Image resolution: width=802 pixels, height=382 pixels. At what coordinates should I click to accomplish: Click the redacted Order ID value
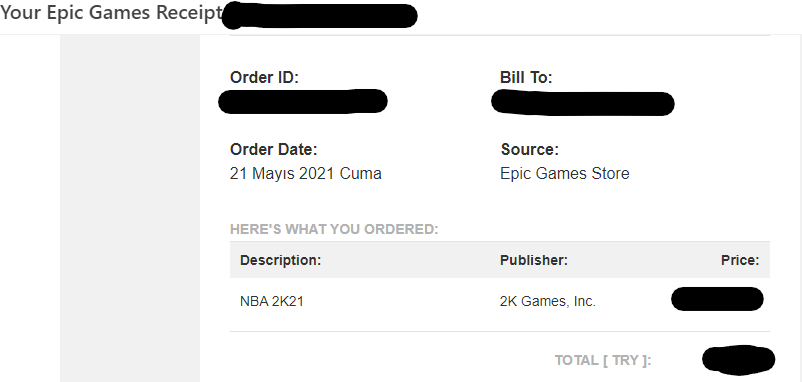(302, 101)
